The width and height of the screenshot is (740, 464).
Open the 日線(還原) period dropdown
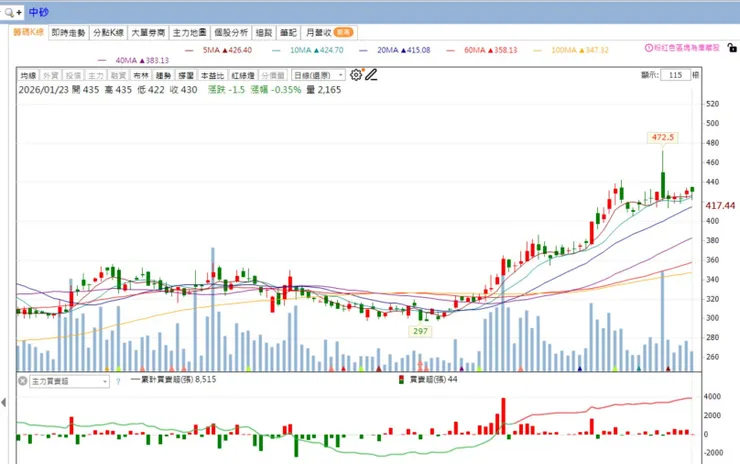[x=318, y=76]
